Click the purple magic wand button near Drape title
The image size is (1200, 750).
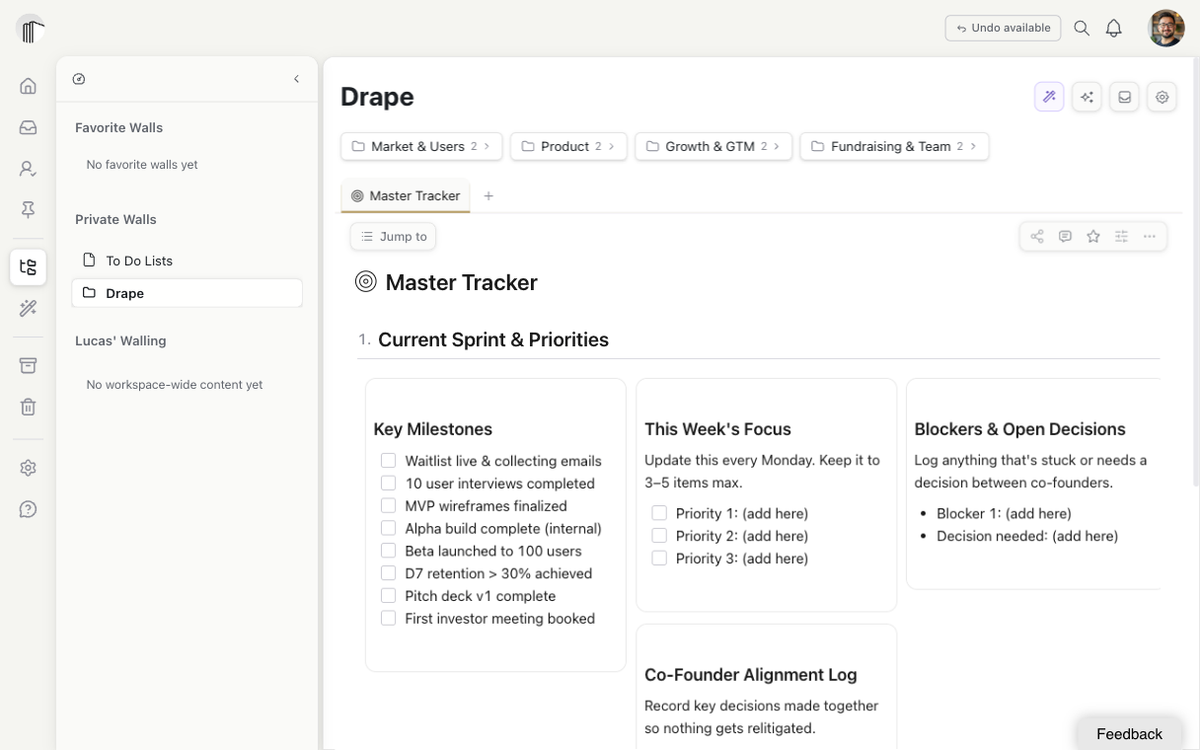pos(1049,97)
